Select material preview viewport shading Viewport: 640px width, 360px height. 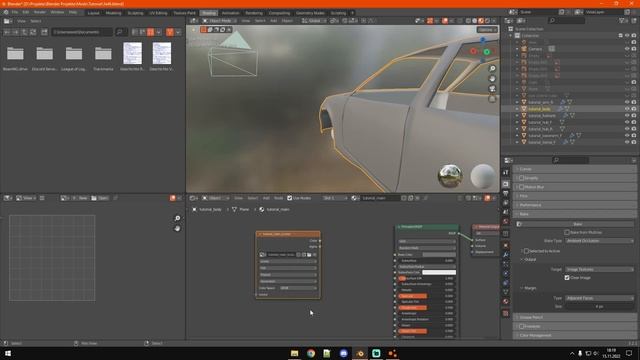pyautogui.click(x=481, y=20)
